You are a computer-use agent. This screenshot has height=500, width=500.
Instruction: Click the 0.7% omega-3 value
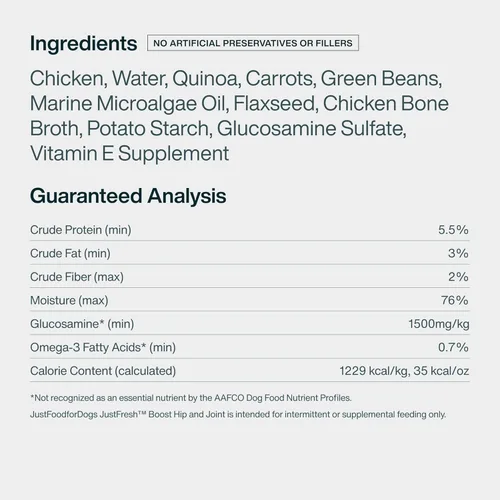click(x=453, y=348)
